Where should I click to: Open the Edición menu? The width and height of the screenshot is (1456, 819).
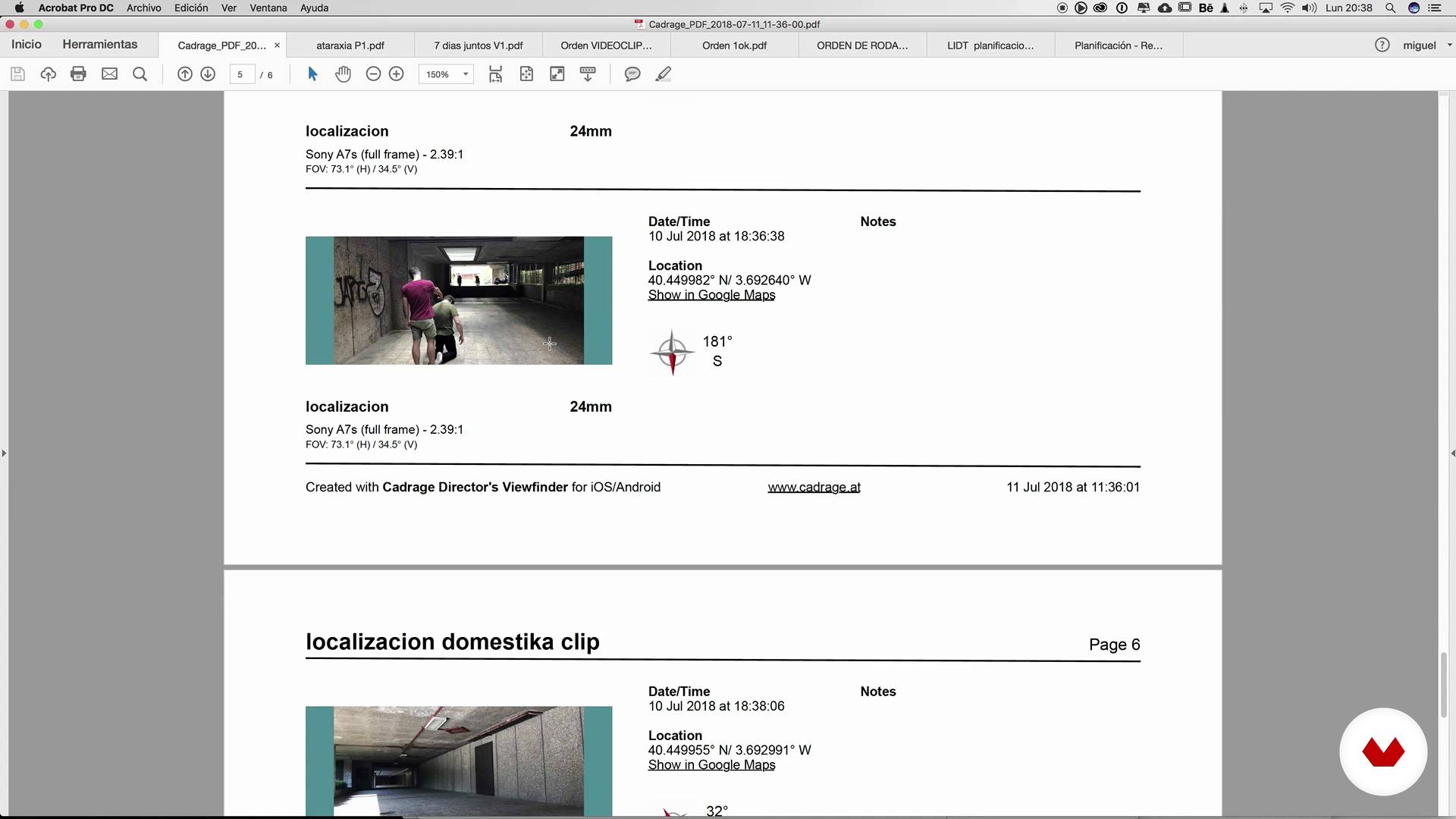coord(191,8)
